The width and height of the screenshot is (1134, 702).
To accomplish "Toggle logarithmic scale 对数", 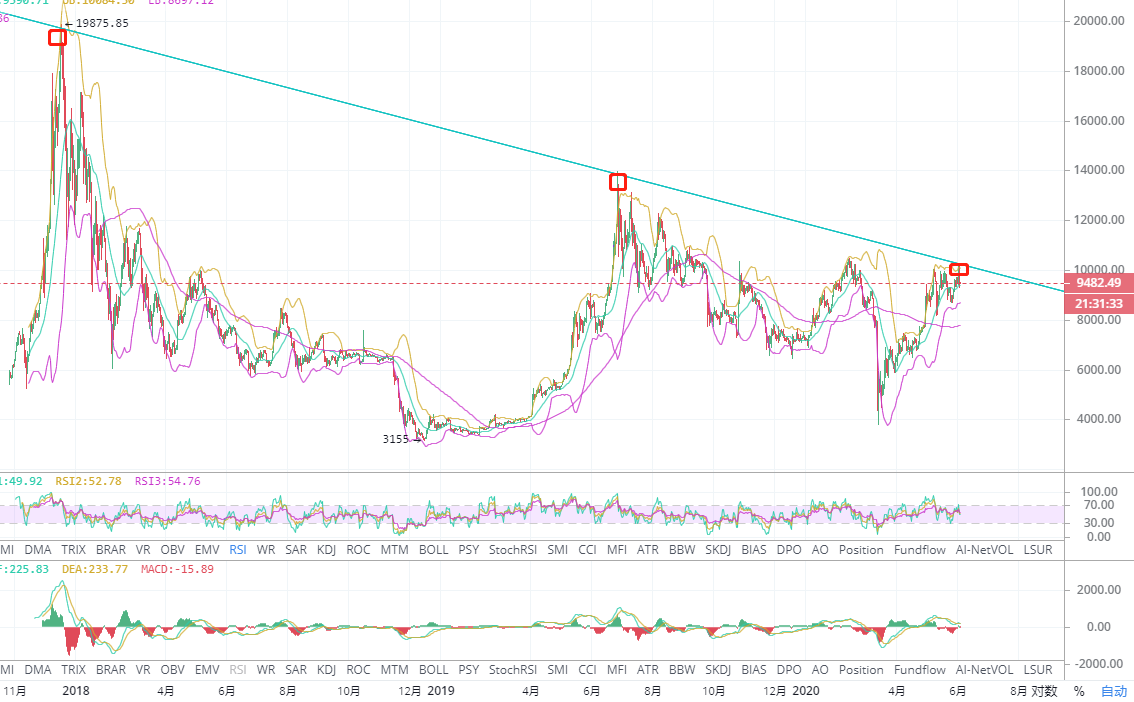I will coord(1044,691).
